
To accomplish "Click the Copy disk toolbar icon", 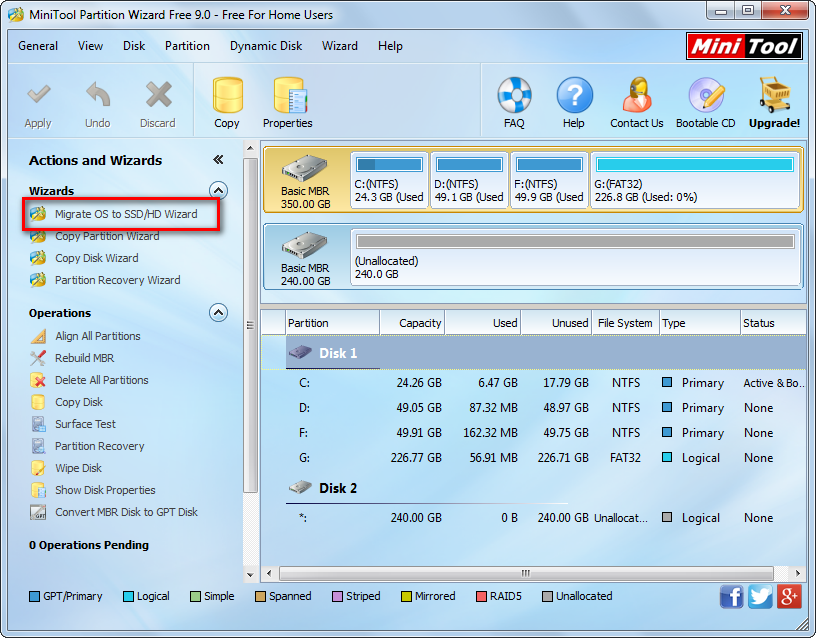I will pyautogui.click(x=227, y=95).
